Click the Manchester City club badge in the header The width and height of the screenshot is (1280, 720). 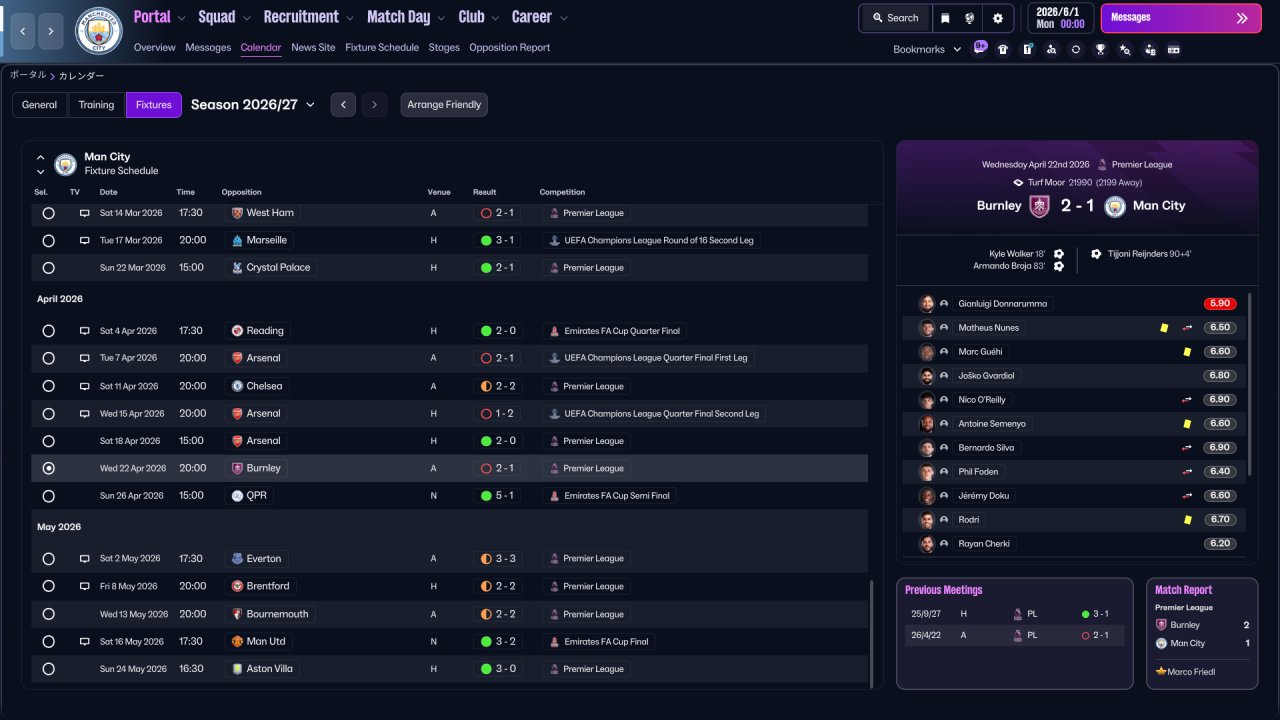tap(98, 31)
